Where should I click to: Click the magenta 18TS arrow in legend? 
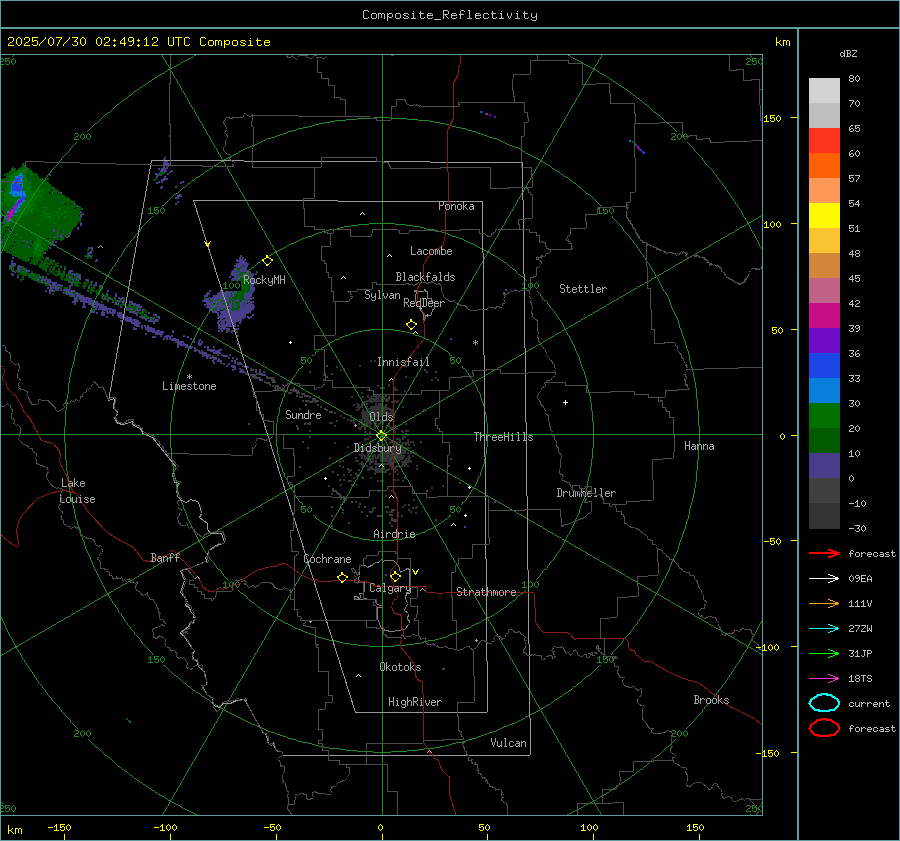click(824, 679)
